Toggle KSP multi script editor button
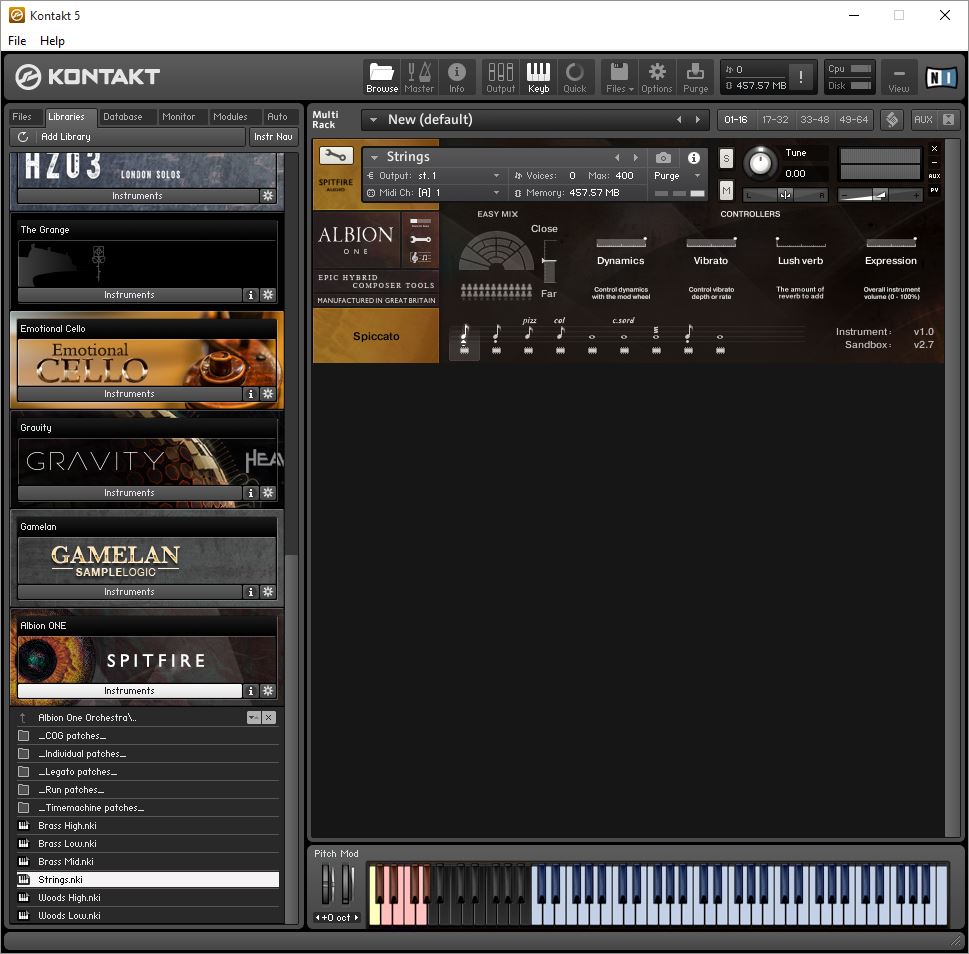This screenshot has width=969, height=954. pos(891,120)
